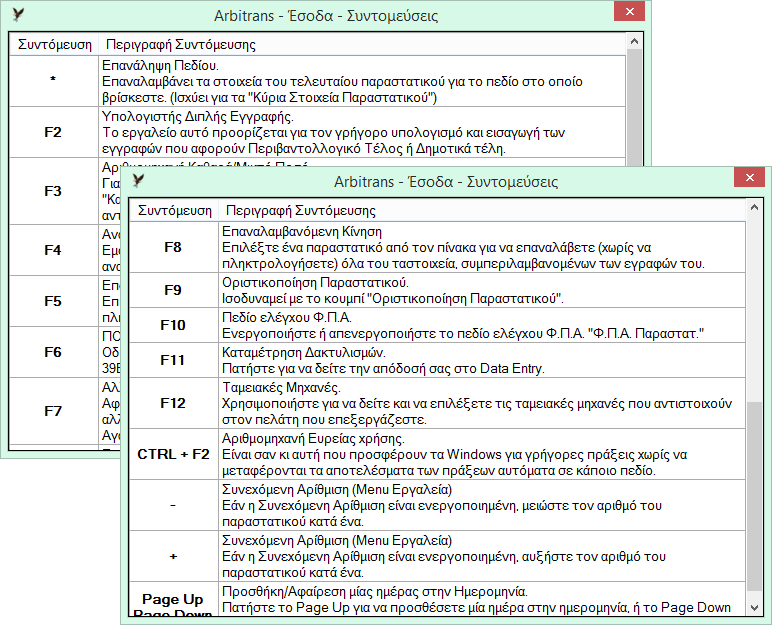
Task: Select the Page Up shortcut cell
Action: coord(174,599)
